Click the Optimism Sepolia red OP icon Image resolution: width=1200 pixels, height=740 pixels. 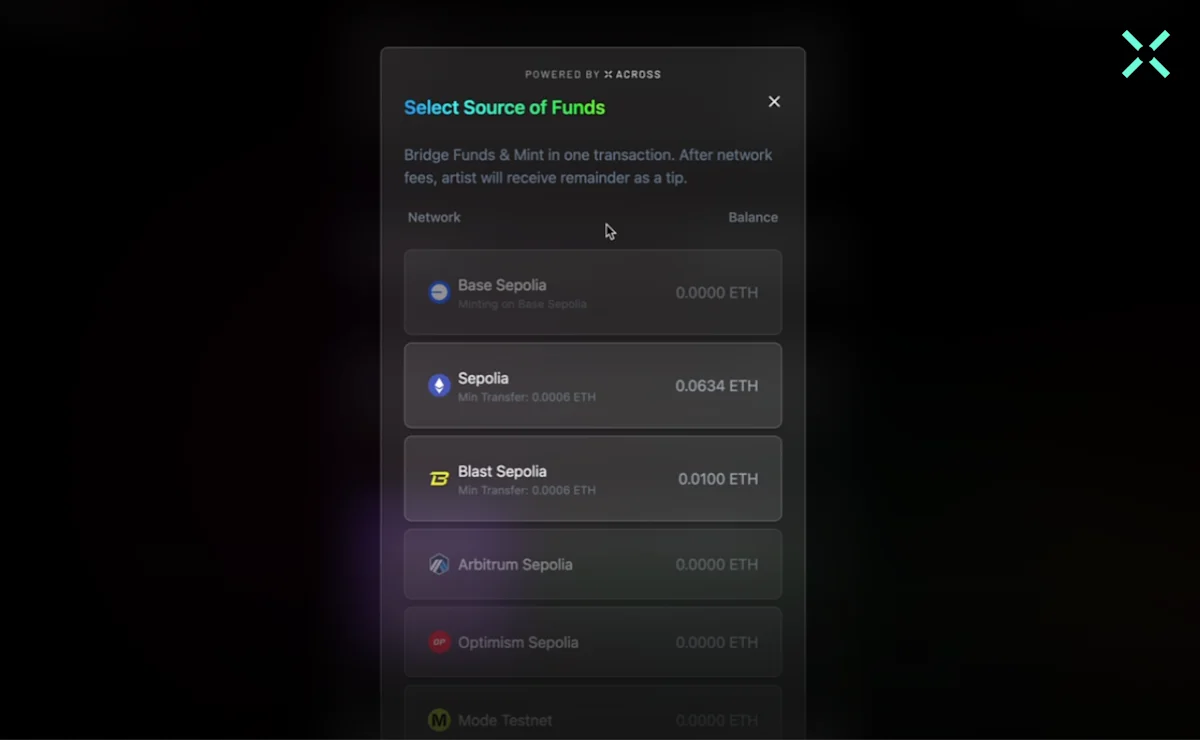[x=439, y=642]
